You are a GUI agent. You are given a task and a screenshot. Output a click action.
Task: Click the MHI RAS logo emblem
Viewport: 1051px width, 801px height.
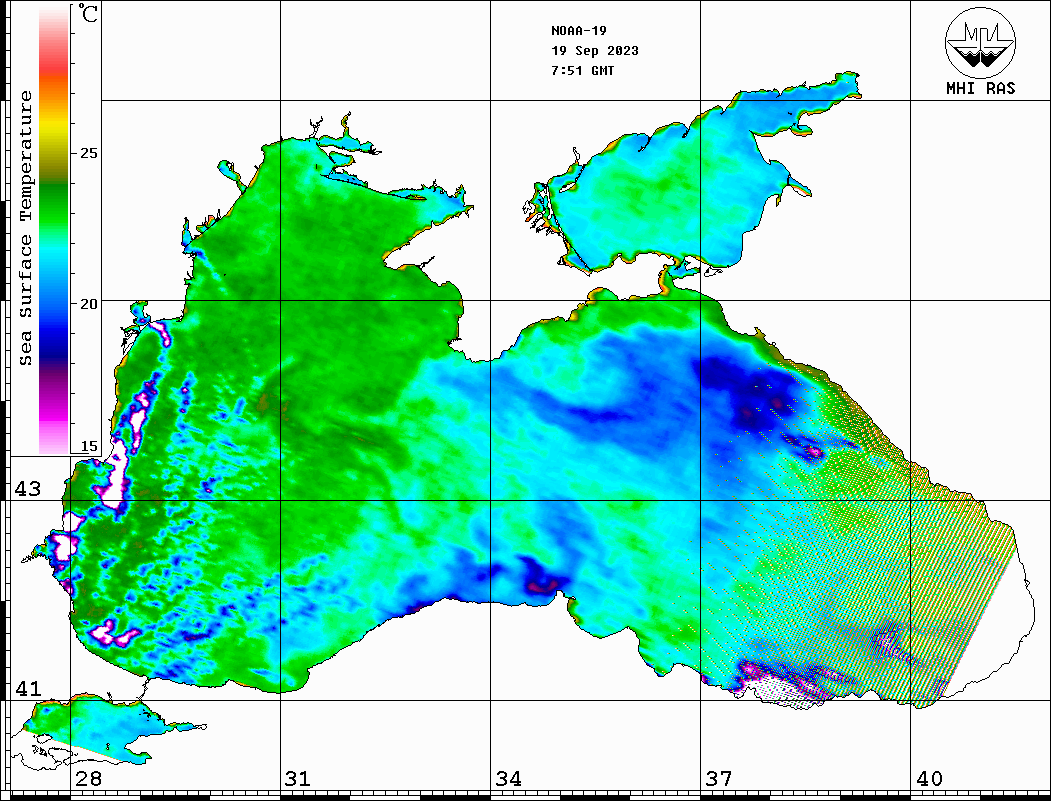980,42
